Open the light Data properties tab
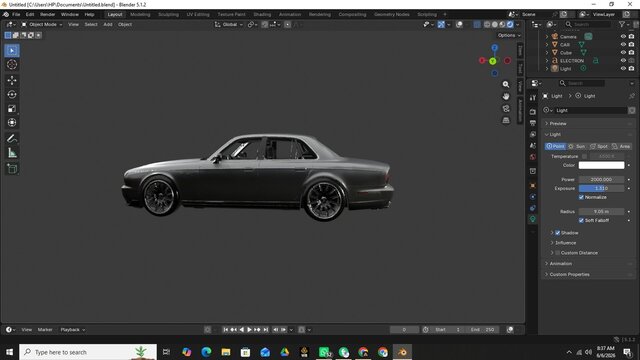 (533, 219)
